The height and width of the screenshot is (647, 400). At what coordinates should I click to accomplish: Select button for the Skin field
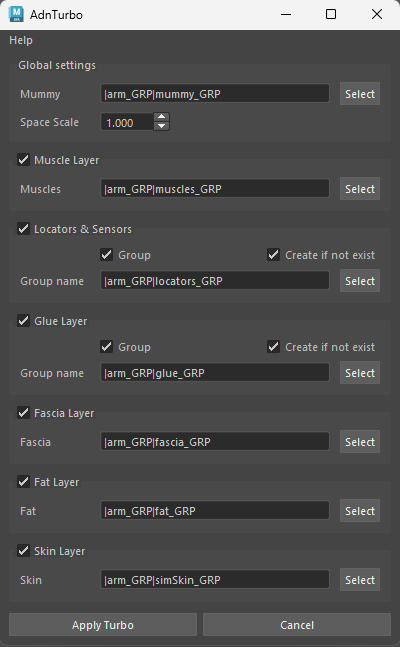tap(360, 579)
